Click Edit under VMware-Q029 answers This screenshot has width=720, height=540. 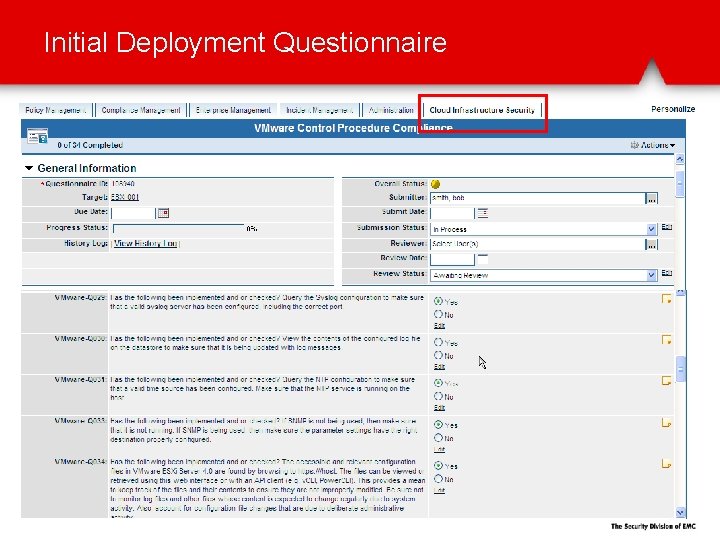(439, 326)
